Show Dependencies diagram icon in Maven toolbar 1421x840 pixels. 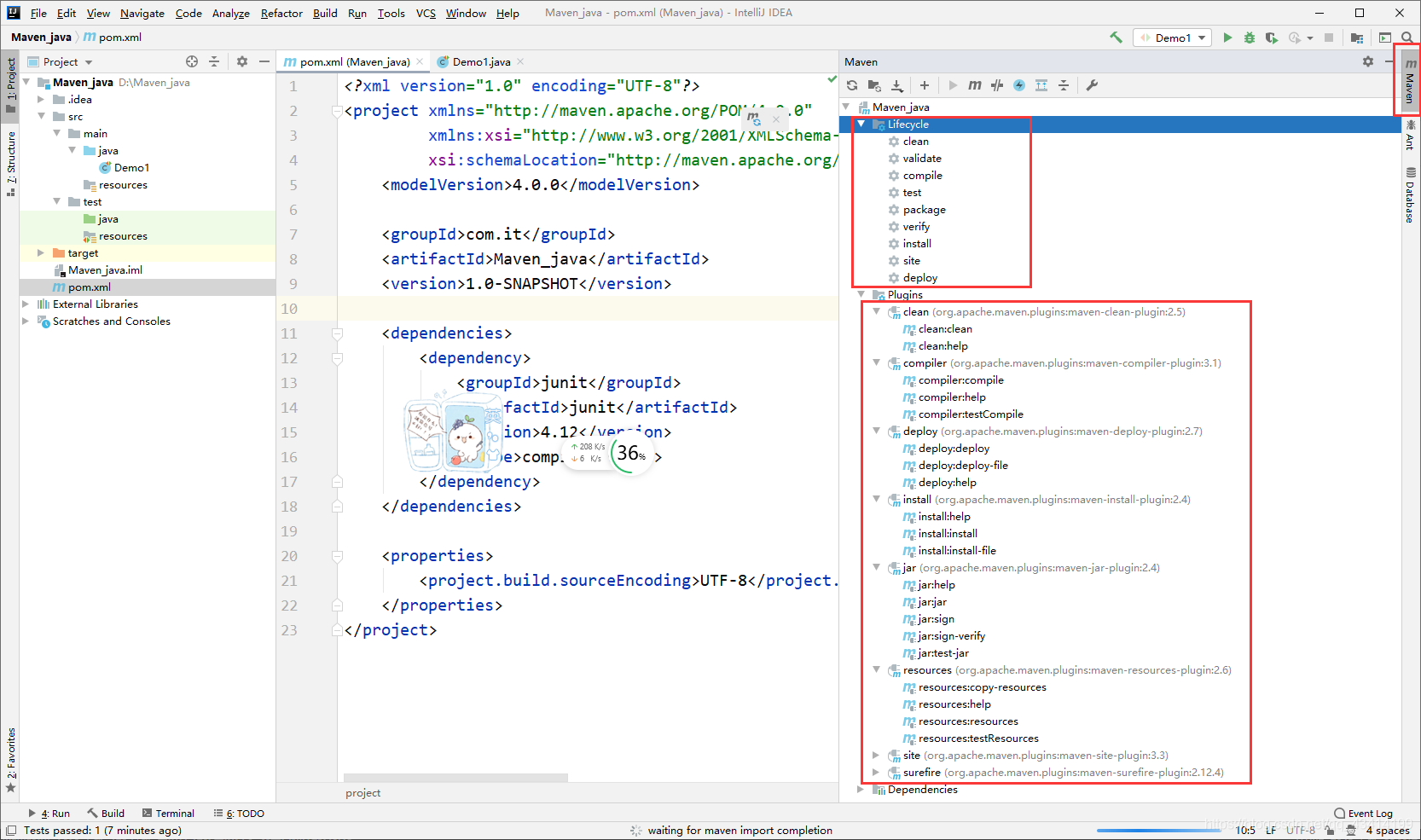click(1041, 85)
